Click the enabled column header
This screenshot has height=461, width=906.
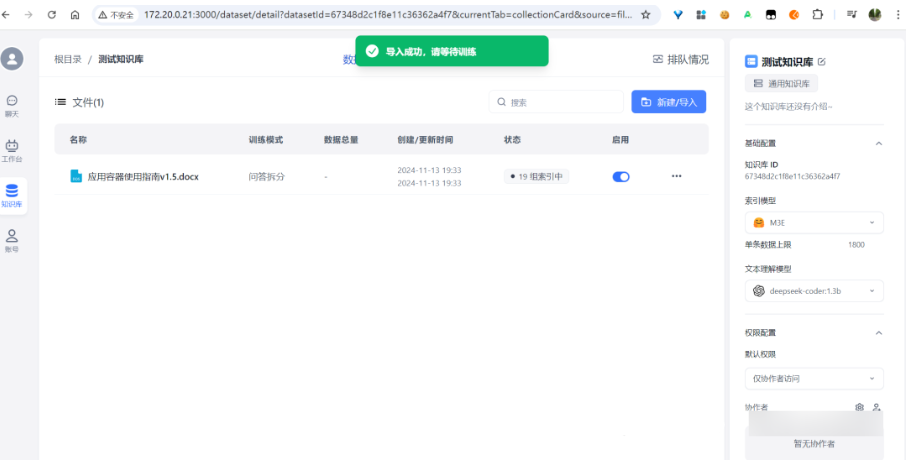click(621, 140)
